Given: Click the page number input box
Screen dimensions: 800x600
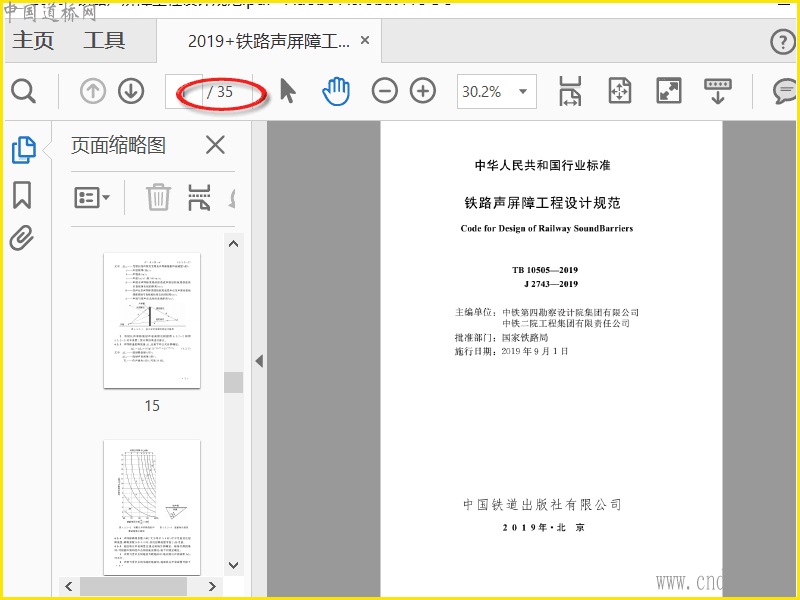Looking at the screenshot, I should [x=184, y=91].
